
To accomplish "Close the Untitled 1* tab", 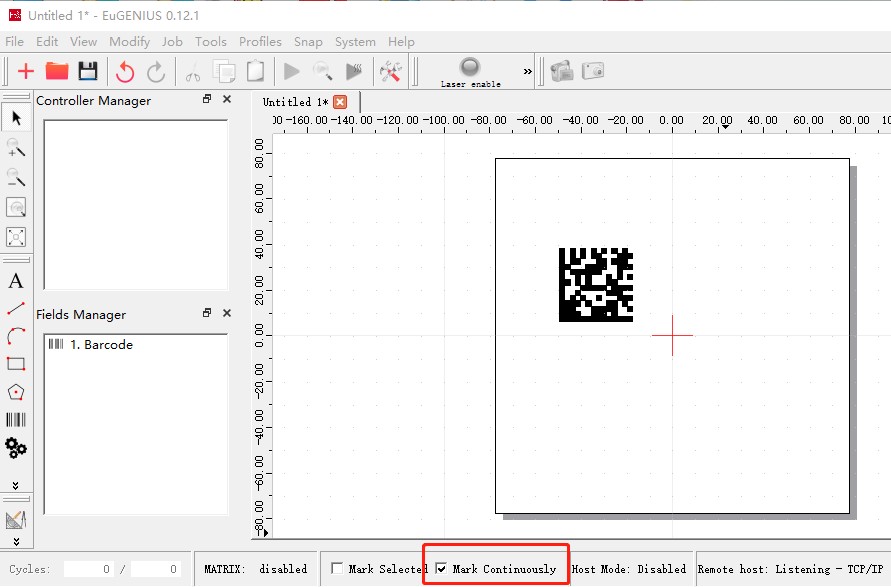I will click(340, 102).
